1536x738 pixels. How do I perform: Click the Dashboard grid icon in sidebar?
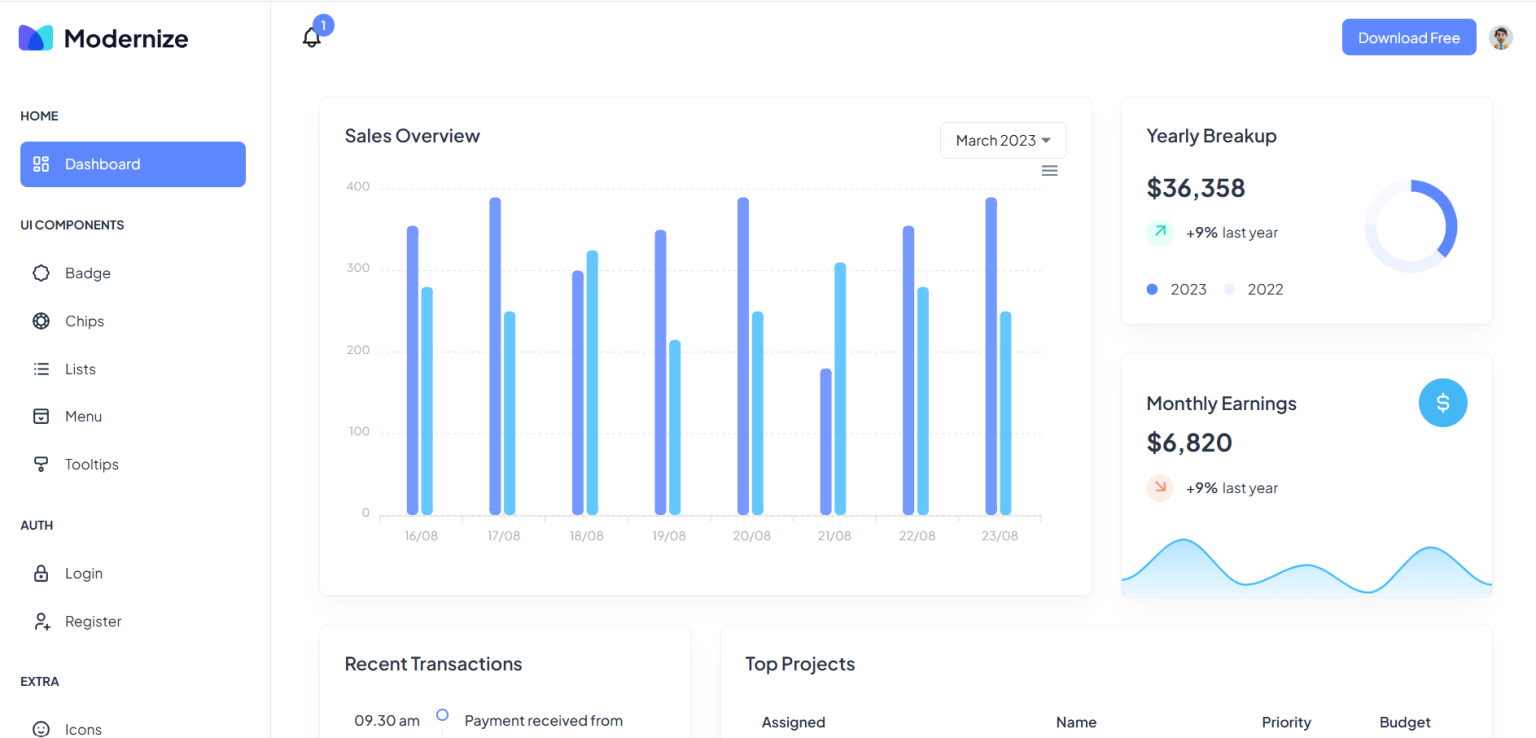tap(41, 164)
